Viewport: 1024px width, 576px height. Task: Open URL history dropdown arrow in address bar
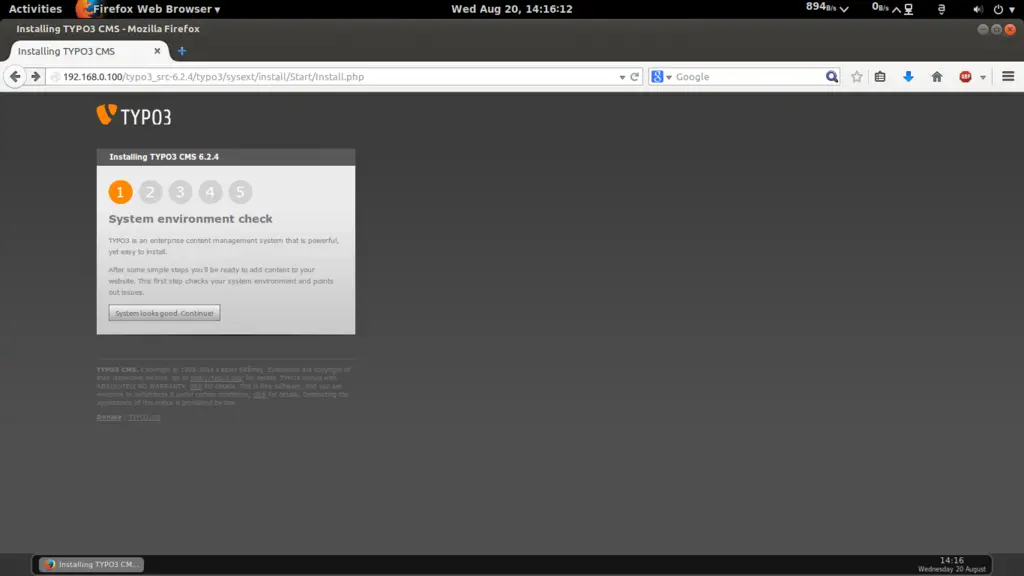coord(622,77)
